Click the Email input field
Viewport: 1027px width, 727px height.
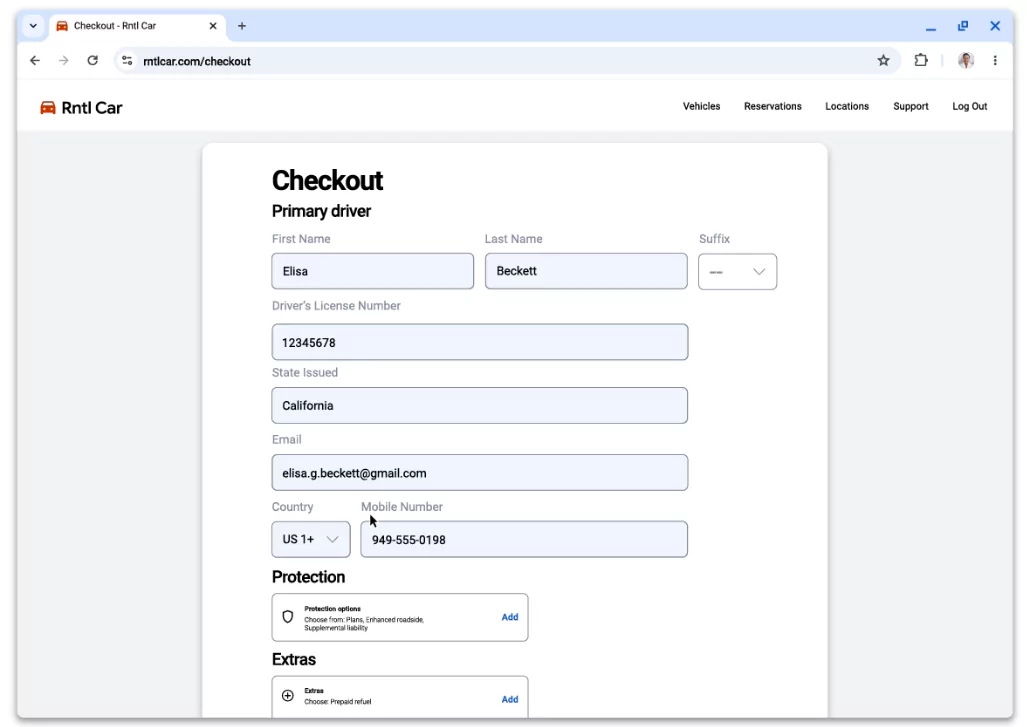click(x=479, y=473)
